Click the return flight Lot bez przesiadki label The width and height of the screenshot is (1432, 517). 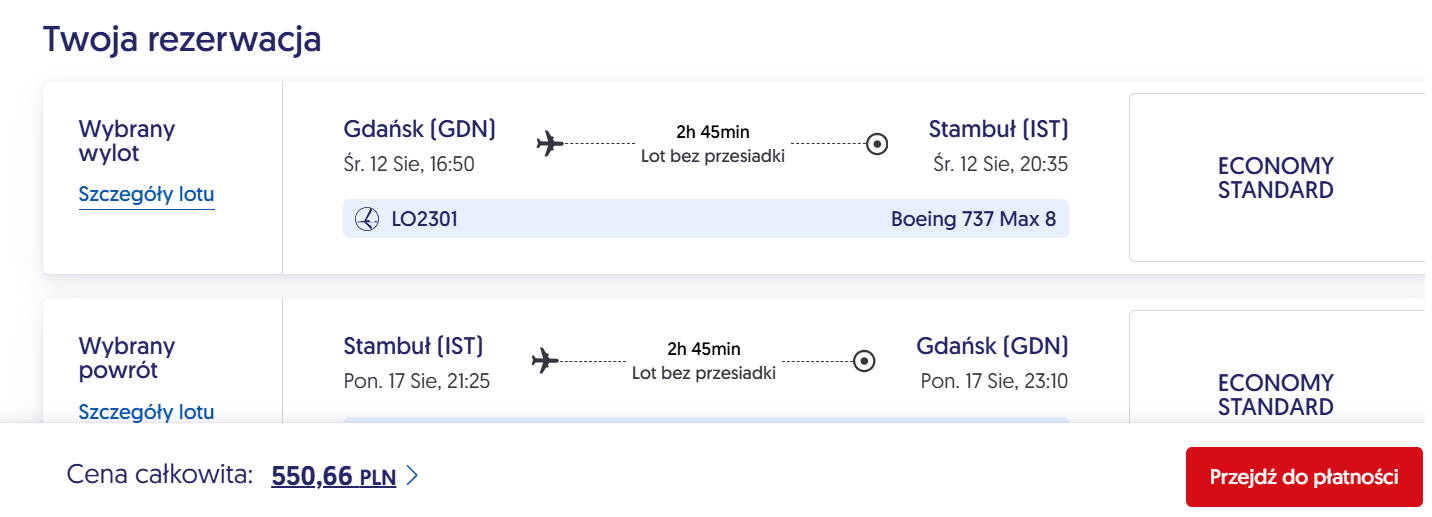704,373
